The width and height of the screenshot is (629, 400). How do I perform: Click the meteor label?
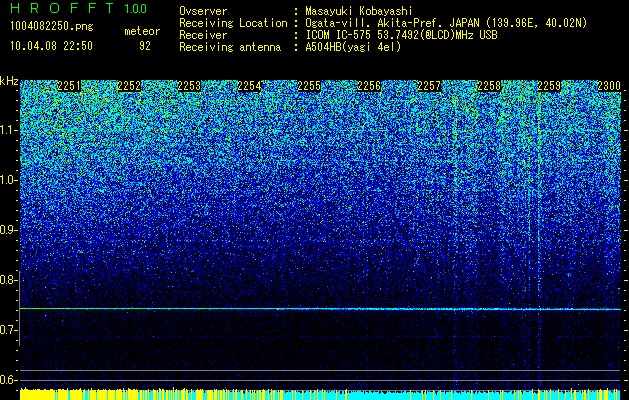point(142,31)
